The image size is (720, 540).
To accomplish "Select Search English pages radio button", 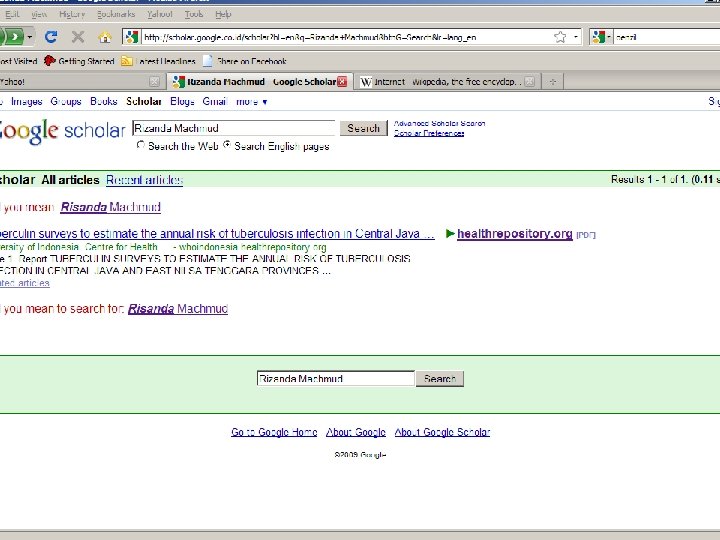I will click(x=227, y=145).
